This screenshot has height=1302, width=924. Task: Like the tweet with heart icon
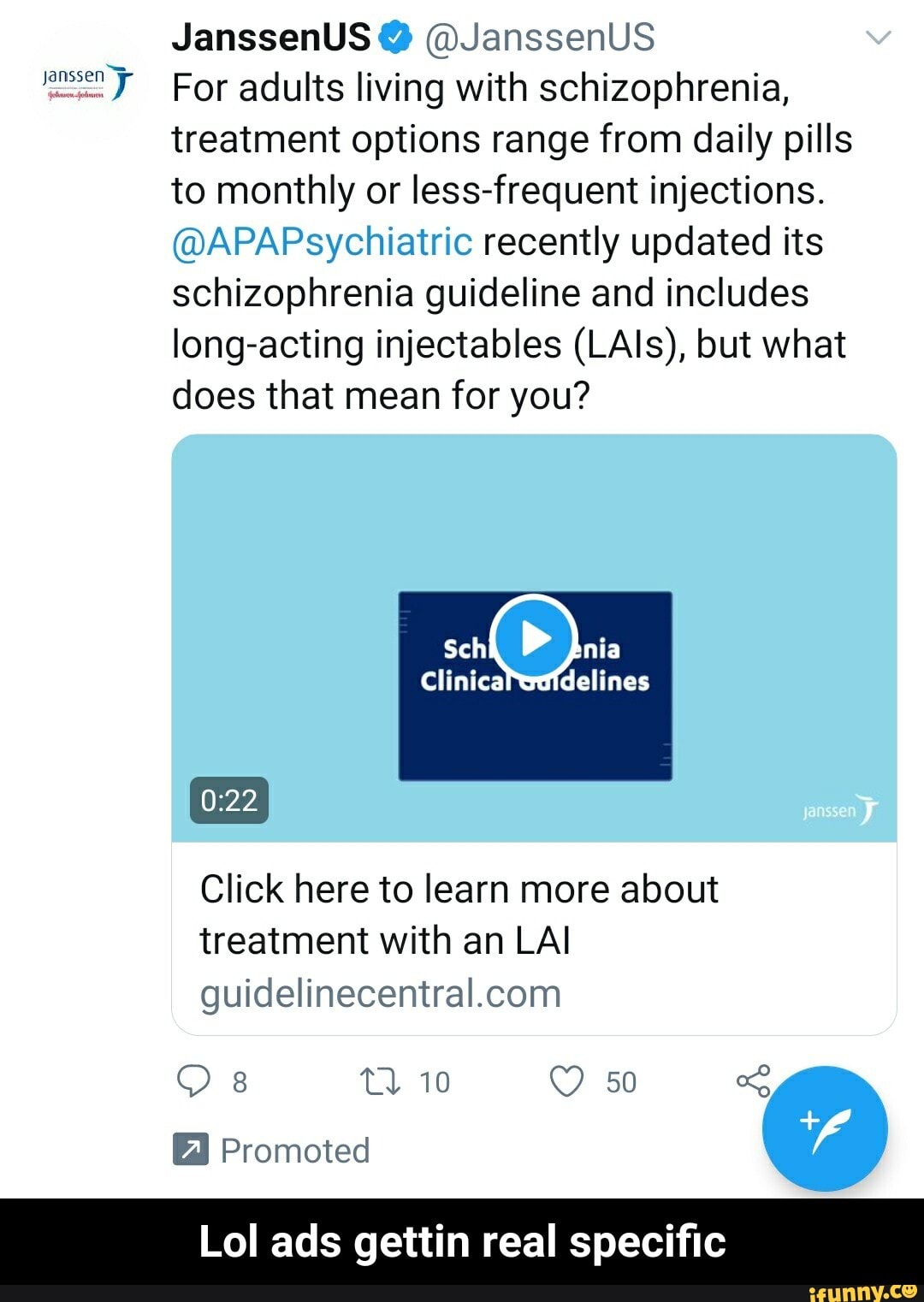pos(566,1082)
